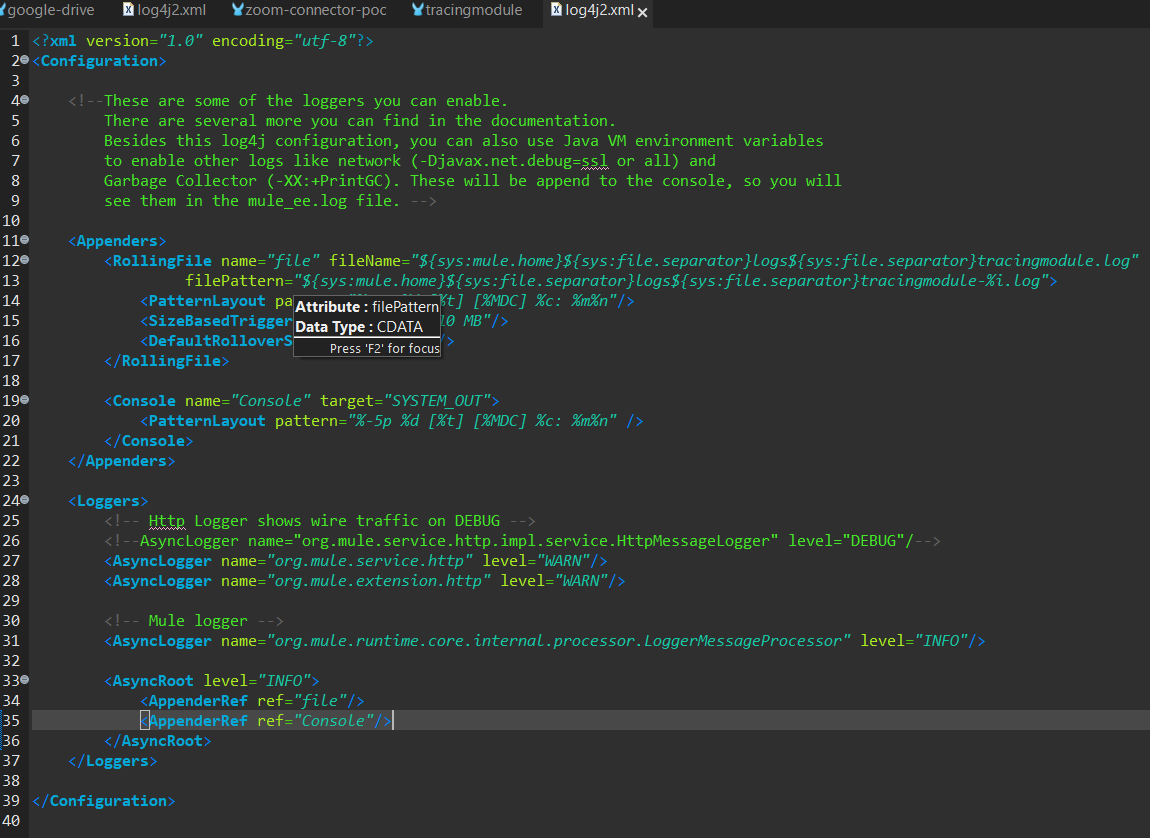Collapse the Loggers section fold marker
The height and width of the screenshot is (838, 1150).
point(25,501)
